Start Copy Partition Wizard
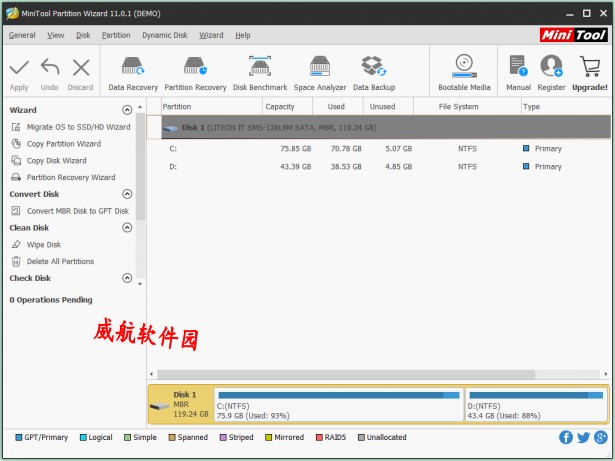The width and height of the screenshot is (615, 461). point(56,144)
